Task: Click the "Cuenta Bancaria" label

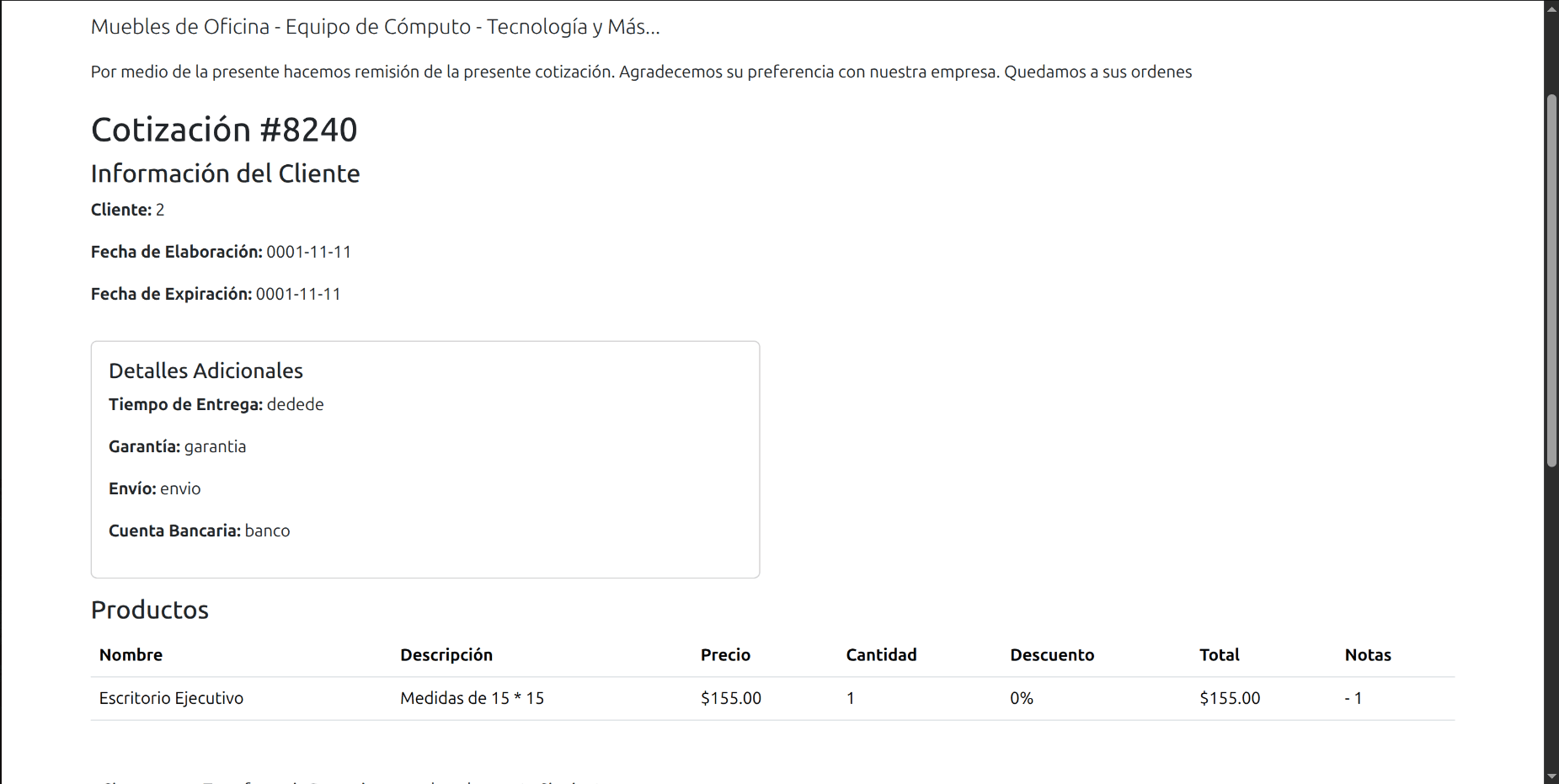Action: (x=174, y=531)
